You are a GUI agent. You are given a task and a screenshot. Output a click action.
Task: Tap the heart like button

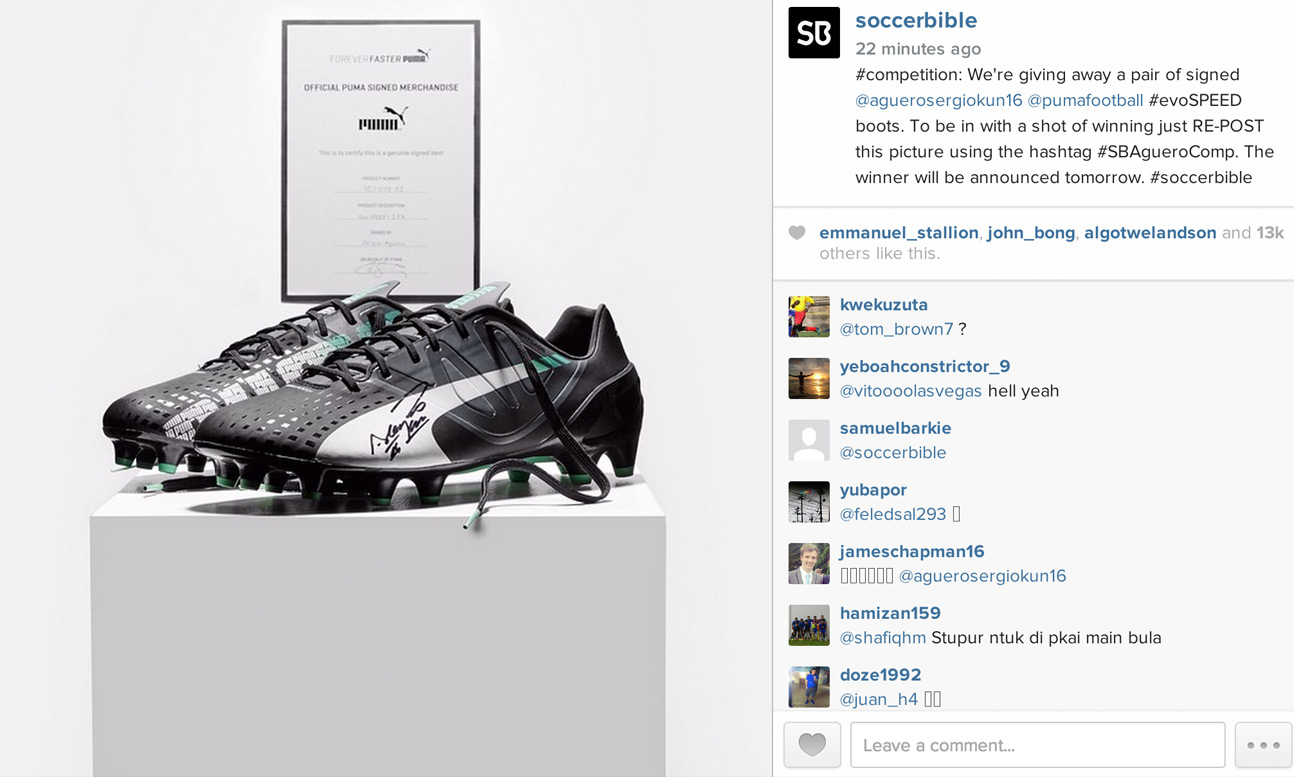pos(812,745)
